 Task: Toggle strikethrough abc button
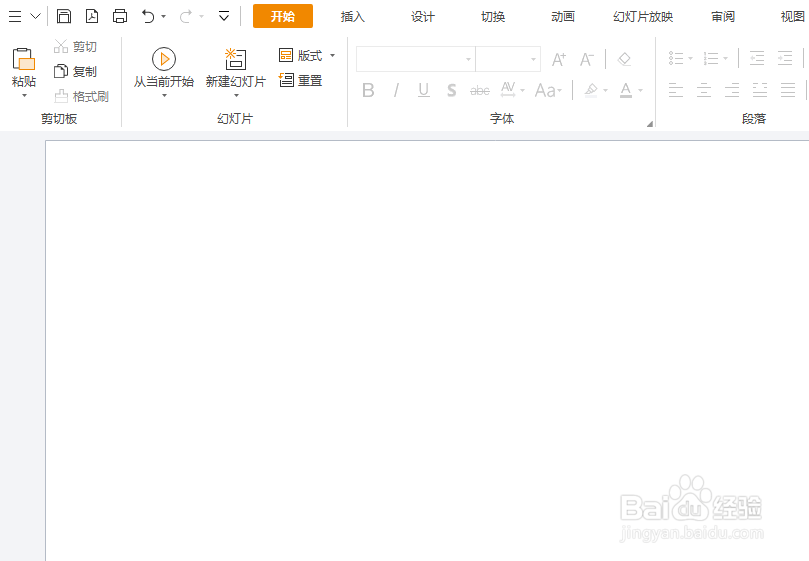coord(479,91)
